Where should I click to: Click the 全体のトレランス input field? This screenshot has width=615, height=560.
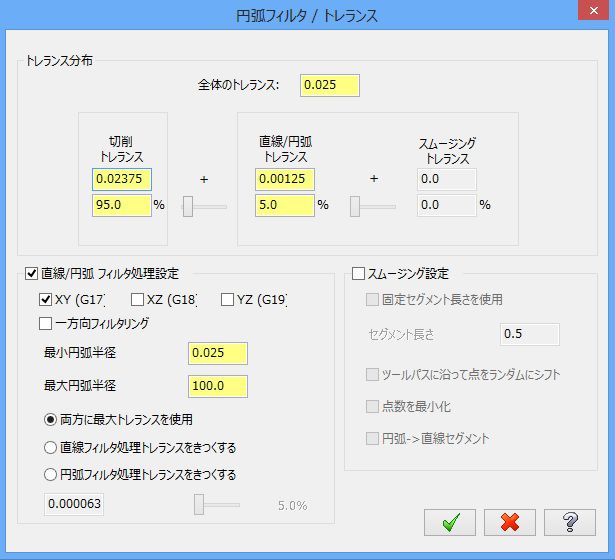330,85
